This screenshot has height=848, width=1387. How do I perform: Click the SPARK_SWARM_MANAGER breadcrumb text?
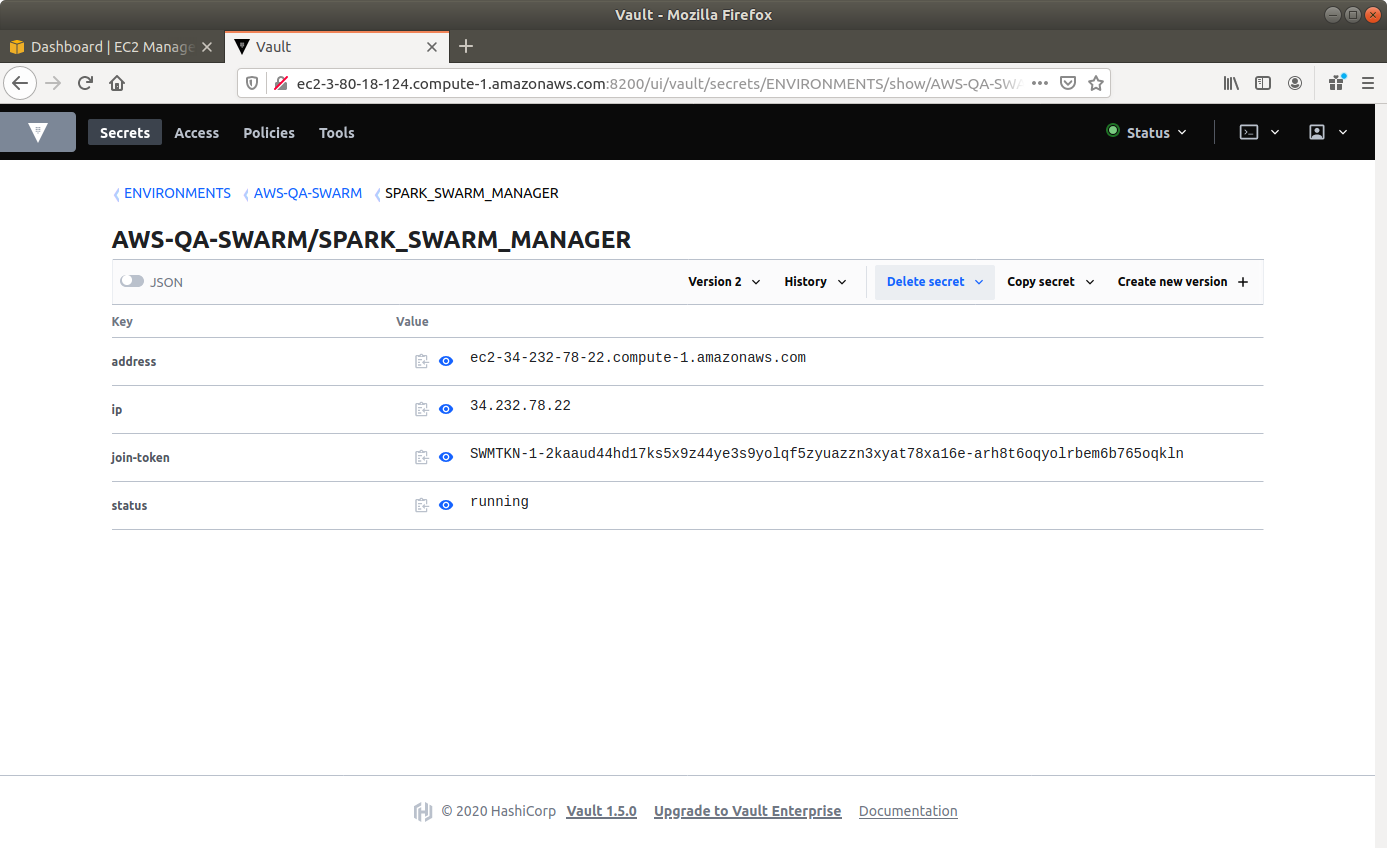click(472, 193)
